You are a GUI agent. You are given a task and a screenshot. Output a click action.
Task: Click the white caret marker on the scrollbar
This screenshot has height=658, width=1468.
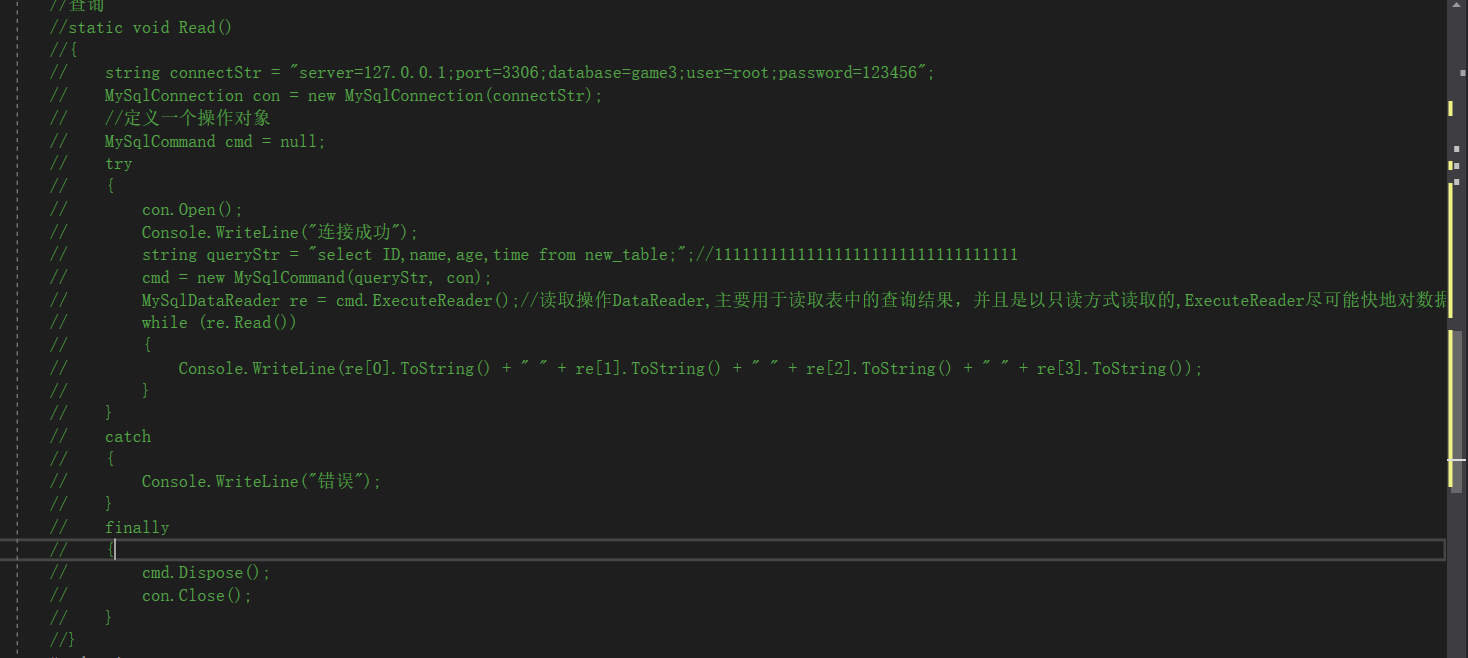coord(1457,459)
